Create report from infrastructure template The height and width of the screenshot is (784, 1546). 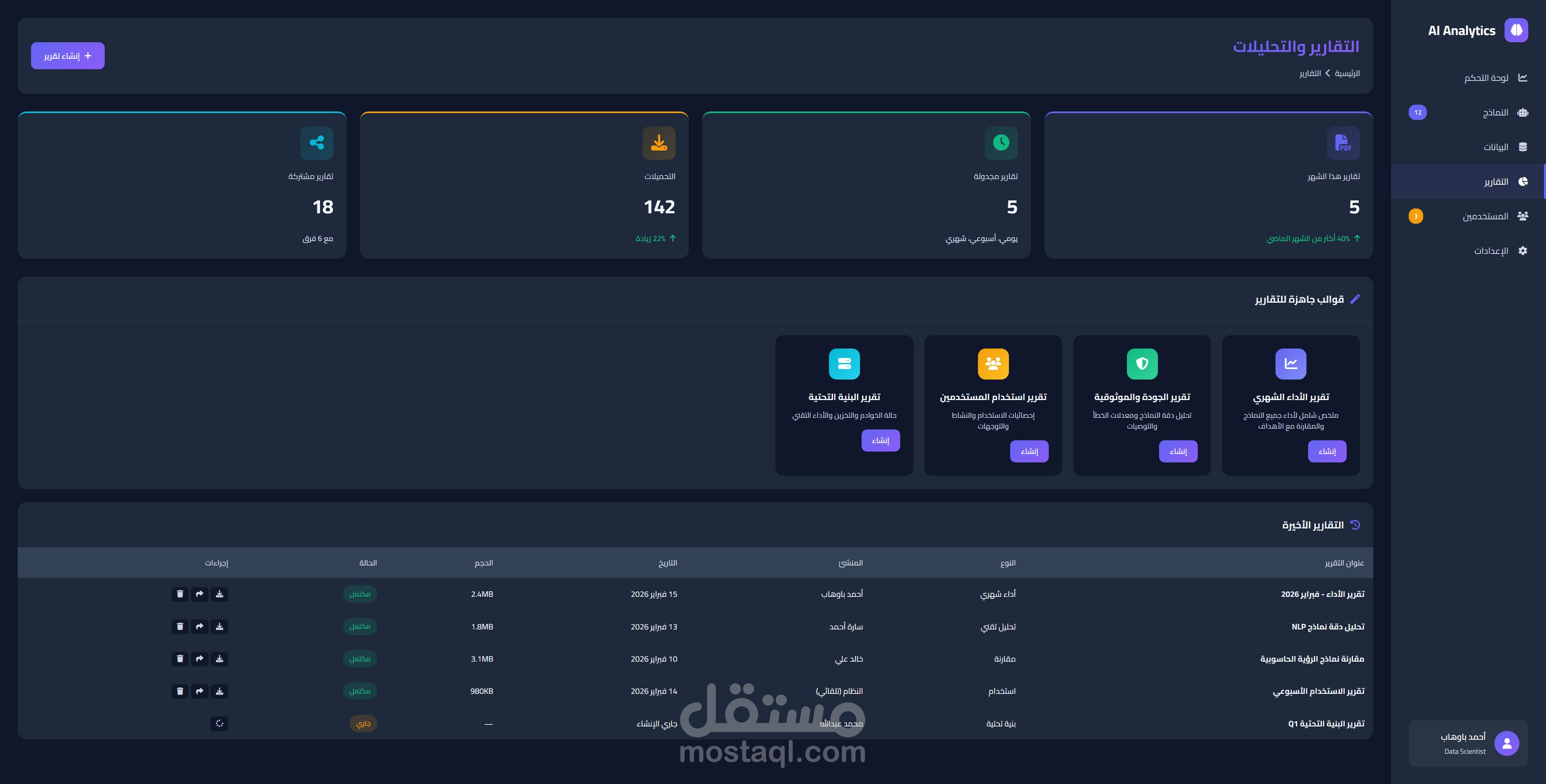click(x=880, y=440)
